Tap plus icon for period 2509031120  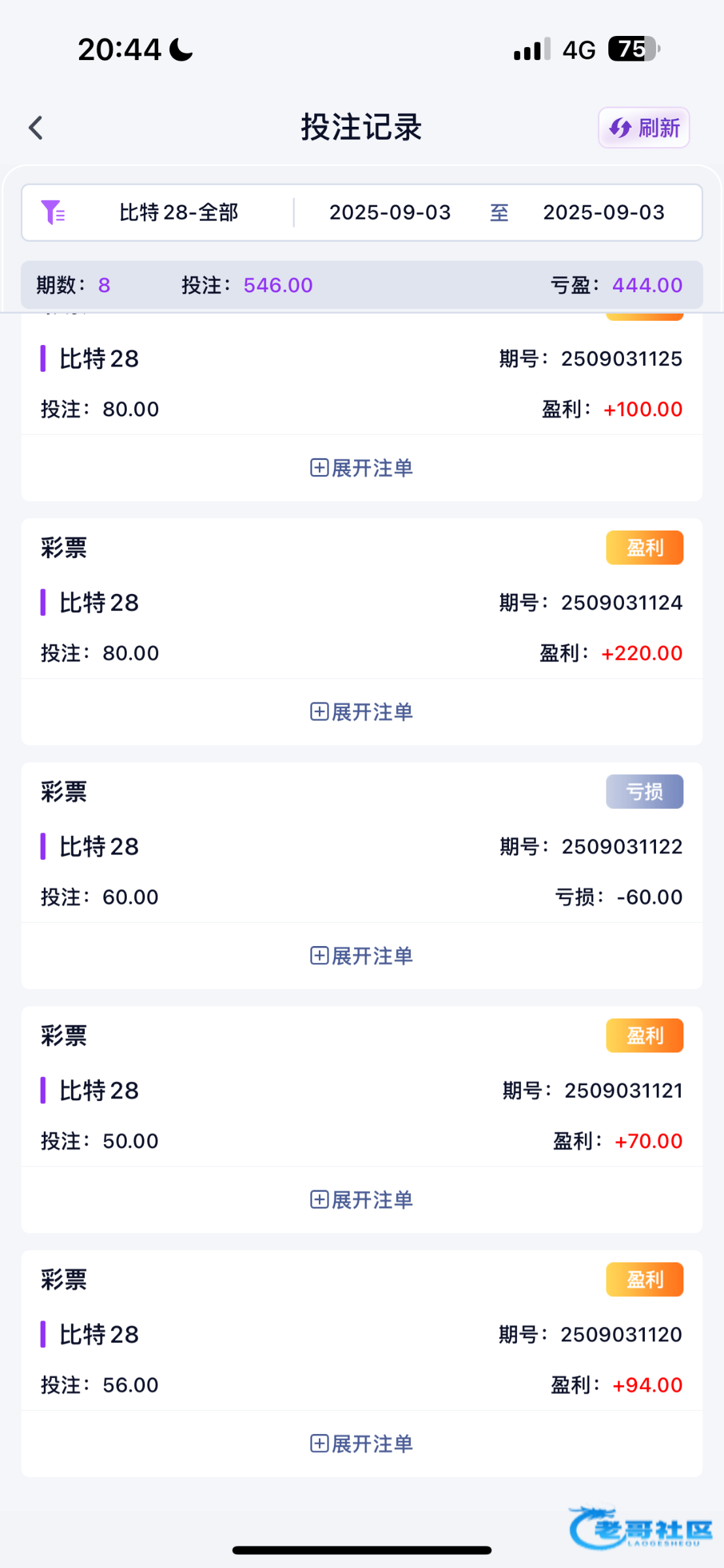click(319, 1443)
